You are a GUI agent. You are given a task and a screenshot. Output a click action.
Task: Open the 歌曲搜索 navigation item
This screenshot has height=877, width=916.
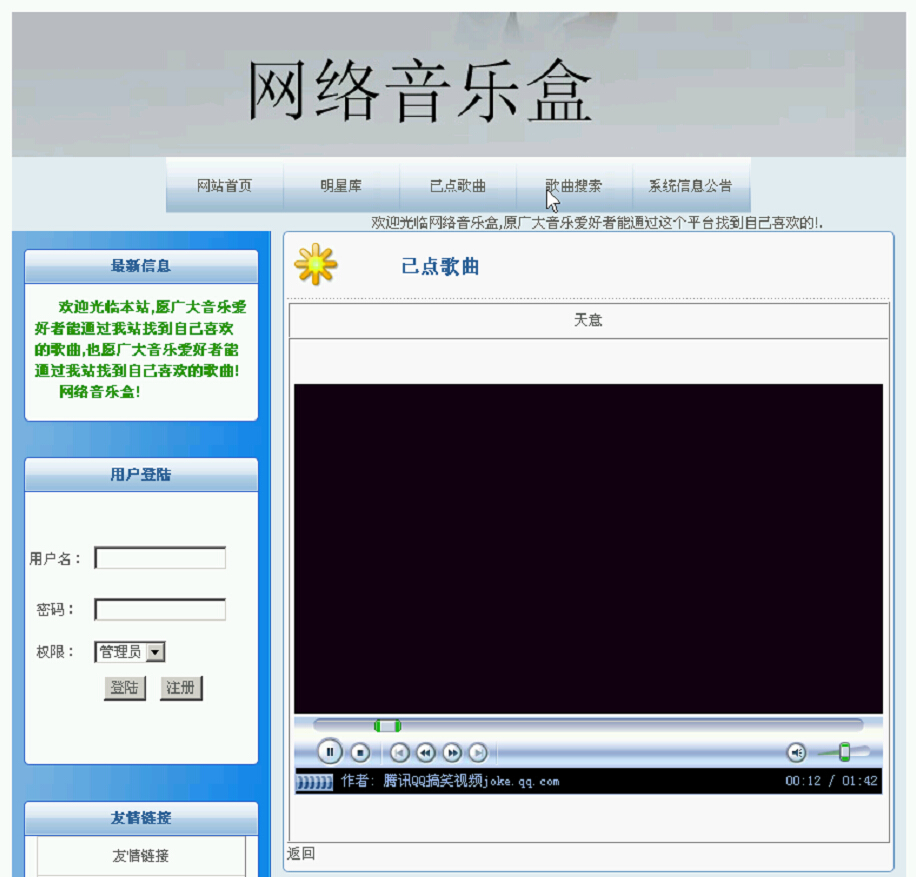pyautogui.click(x=574, y=186)
